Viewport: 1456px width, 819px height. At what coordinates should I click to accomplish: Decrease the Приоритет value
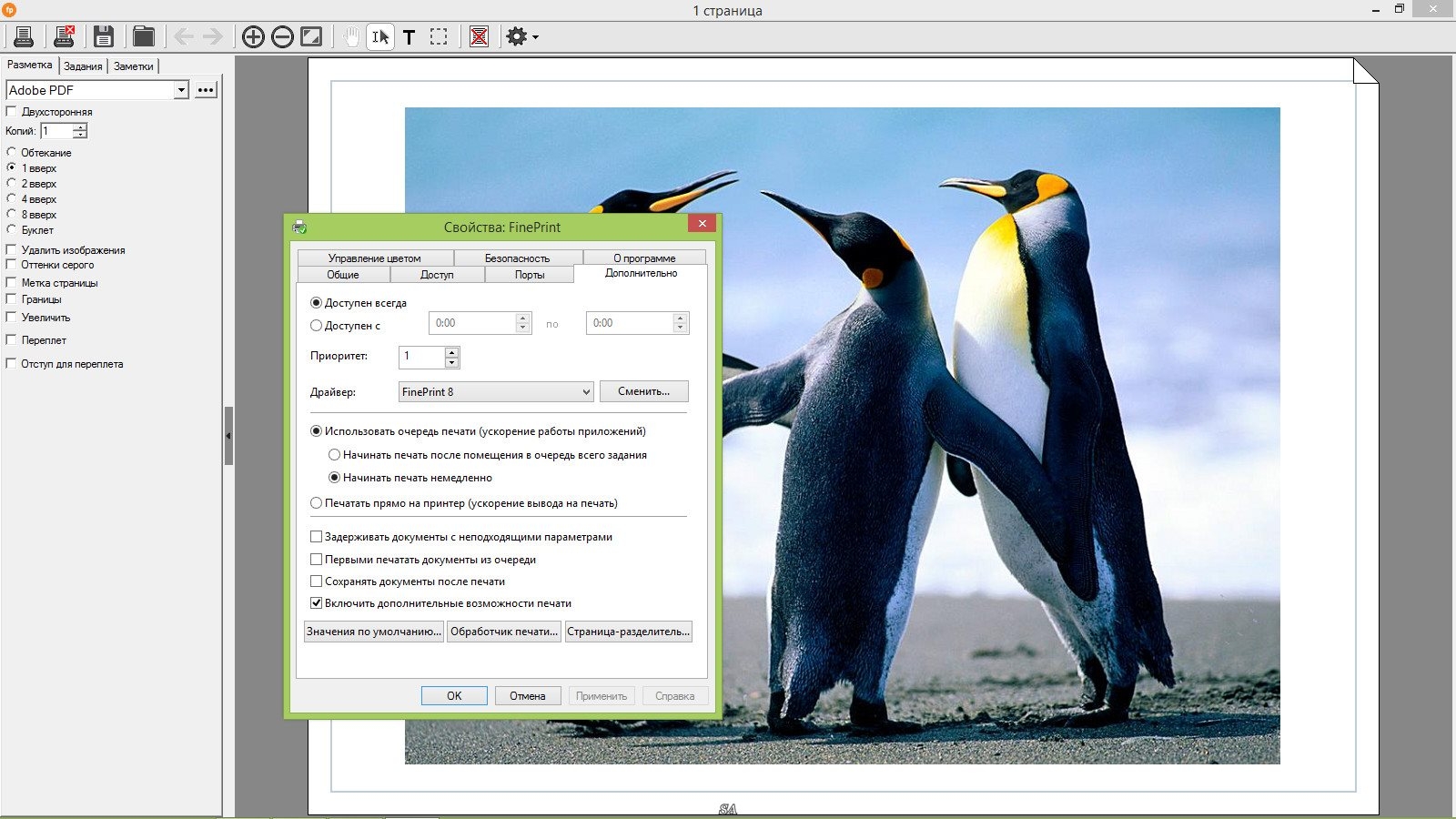(451, 362)
